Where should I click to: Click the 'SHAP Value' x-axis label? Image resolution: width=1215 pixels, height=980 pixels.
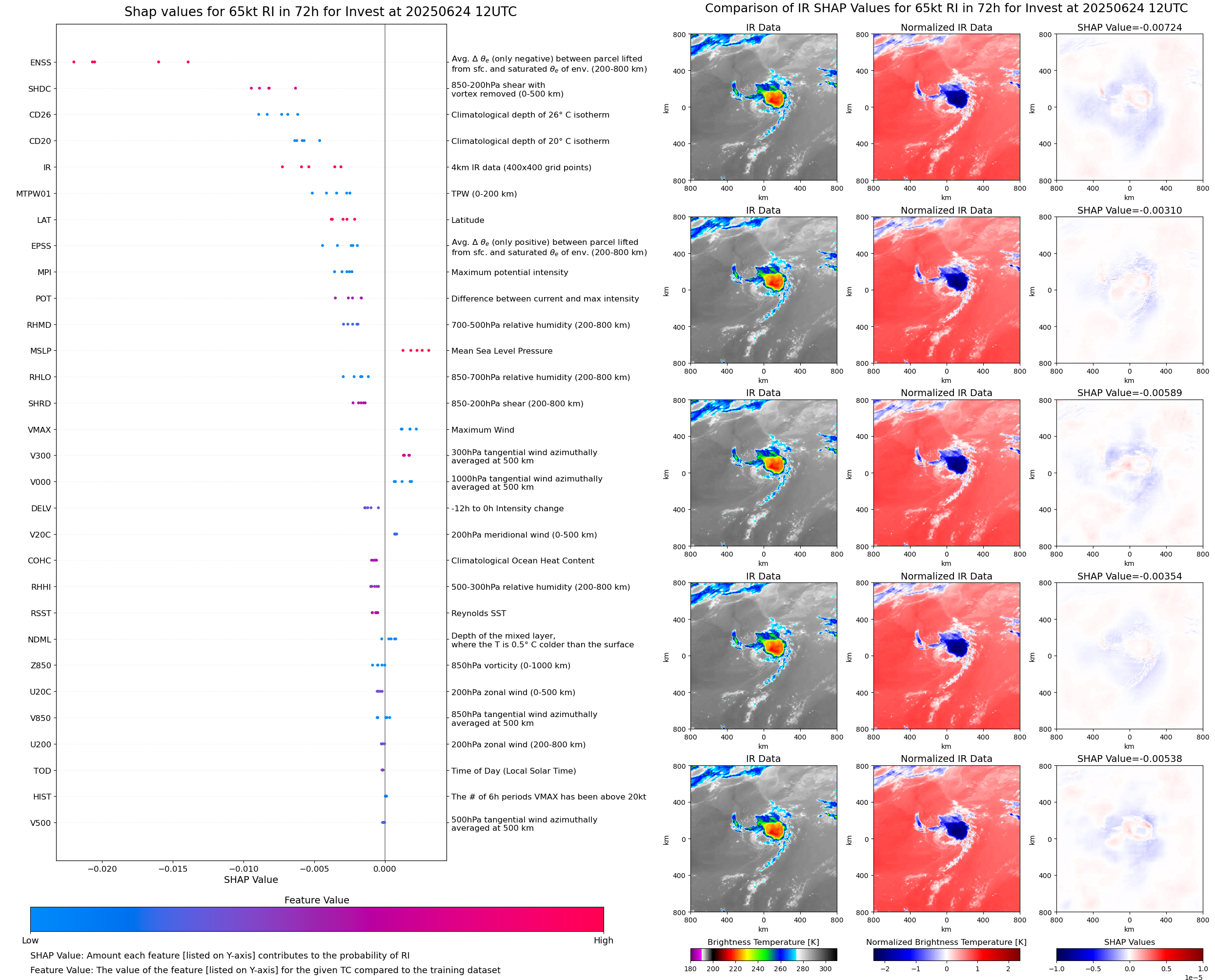point(251,880)
